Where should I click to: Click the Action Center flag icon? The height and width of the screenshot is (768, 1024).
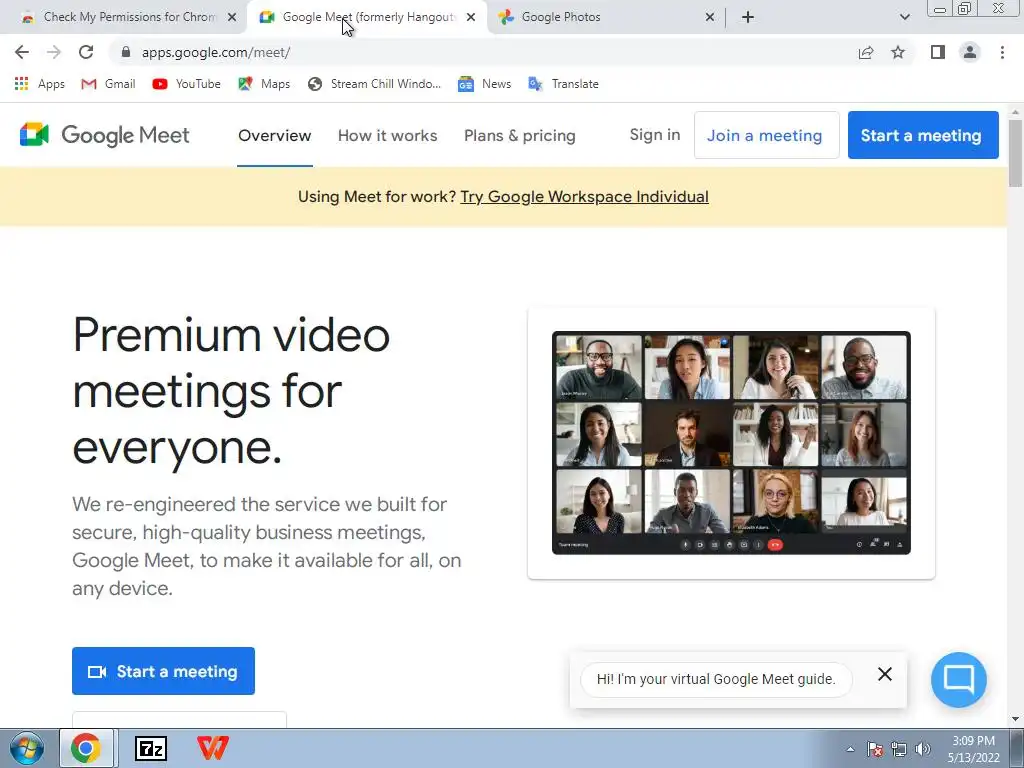pos(874,749)
